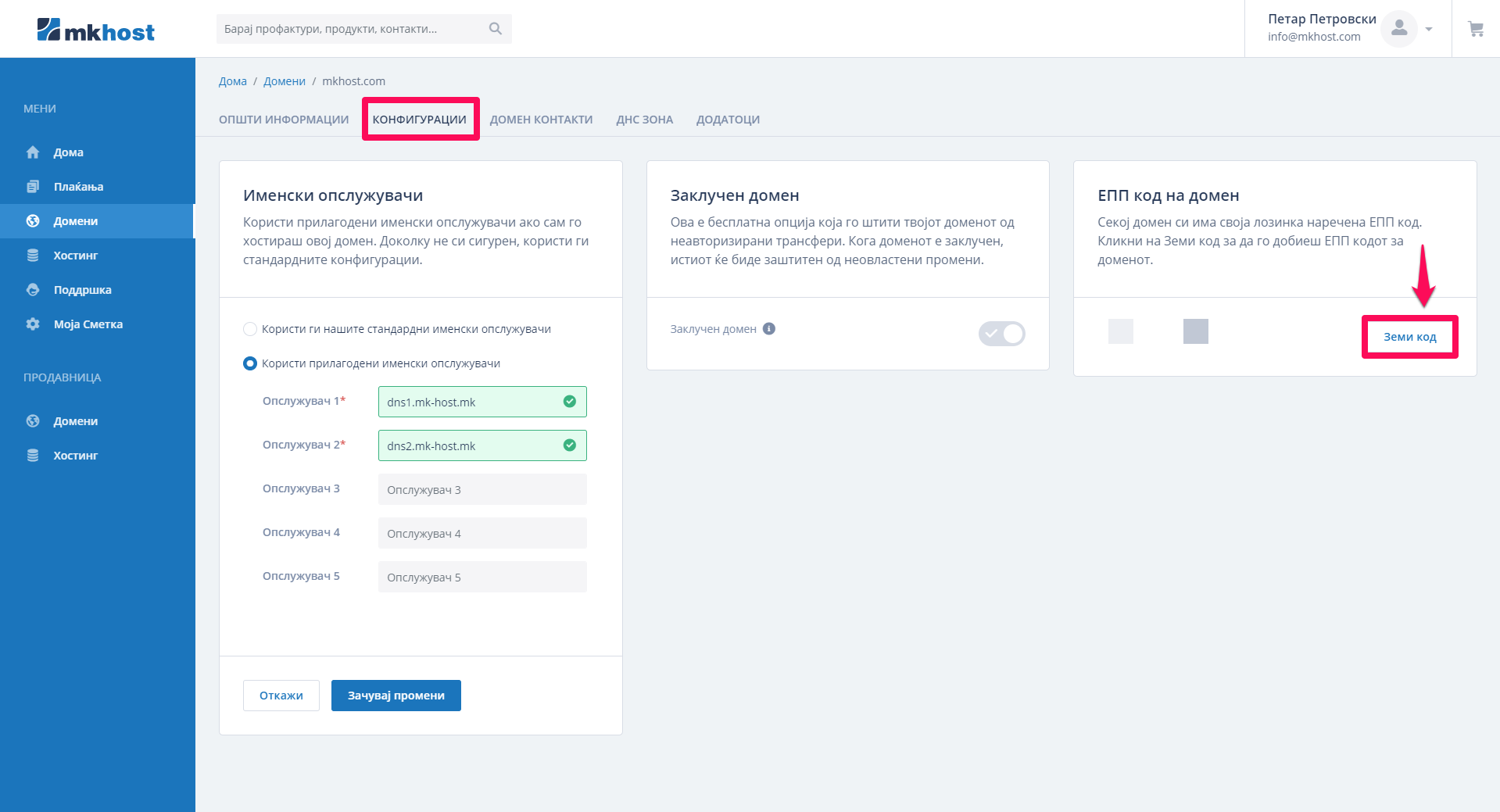The width and height of the screenshot is (1500, 812).
Task: Open the shopping cart icon
Action: [1476, 29]
